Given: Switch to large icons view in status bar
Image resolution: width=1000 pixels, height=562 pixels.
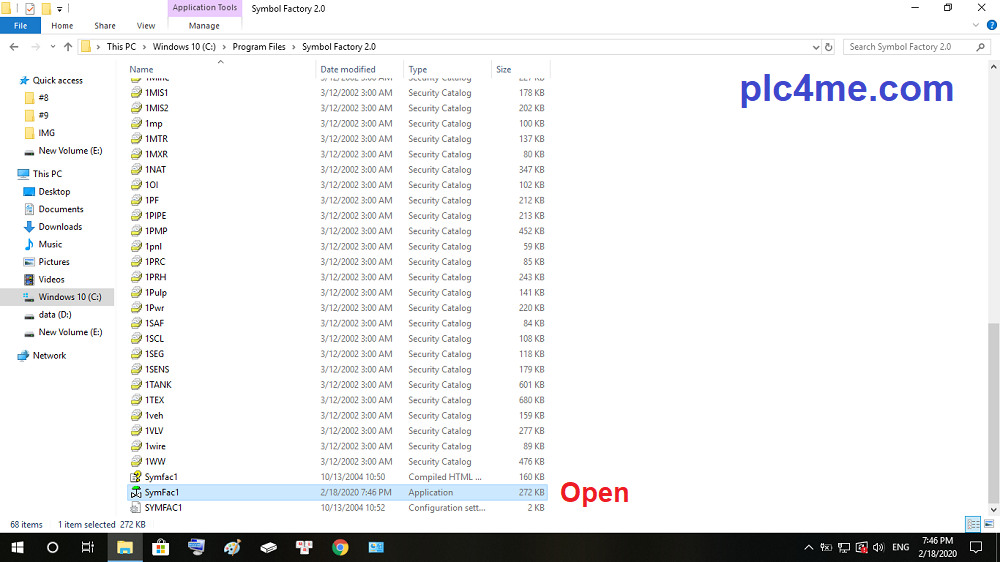Looking at the screenshot, I should tap(989, 524).
